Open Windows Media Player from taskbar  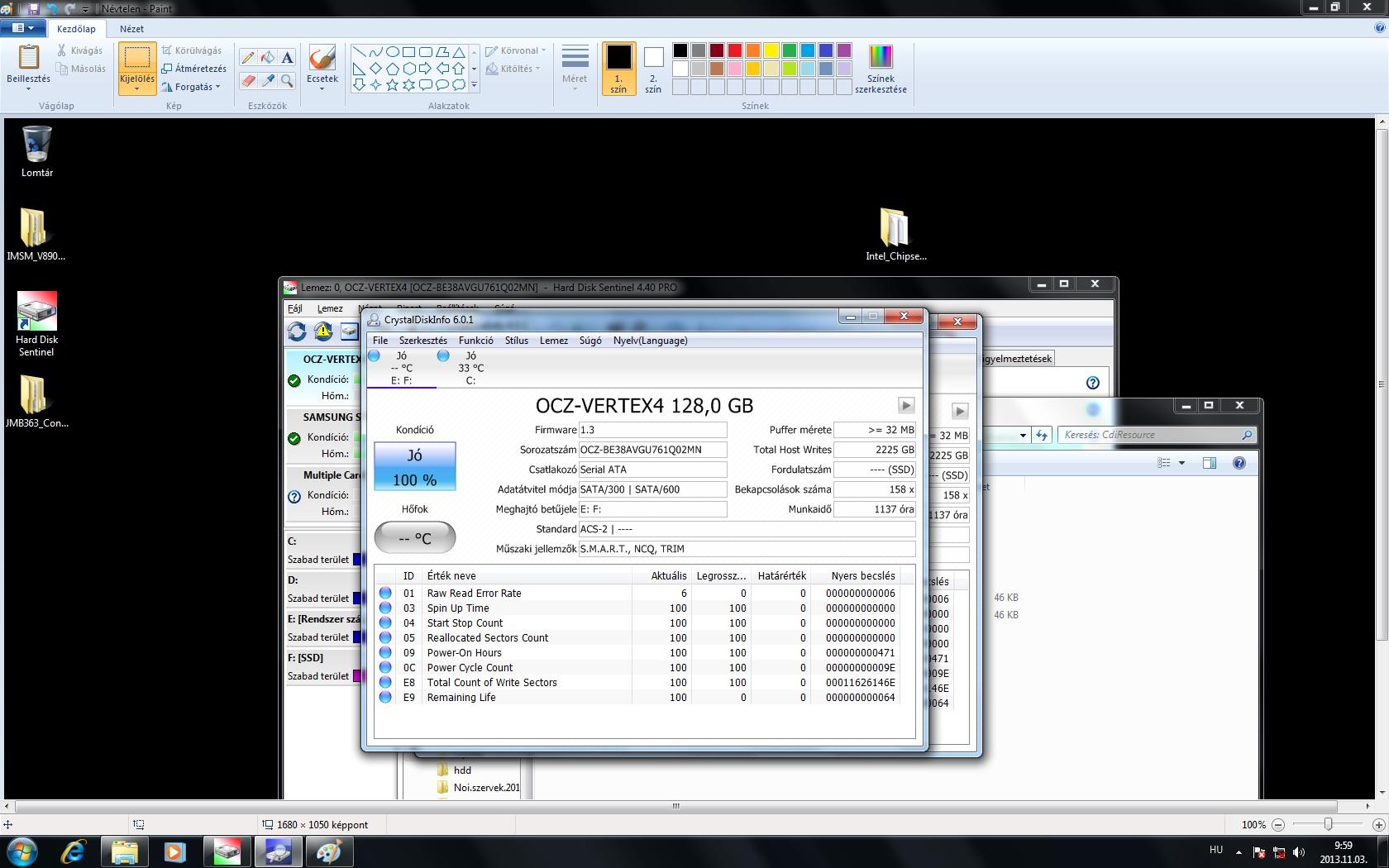pos(174,851)
